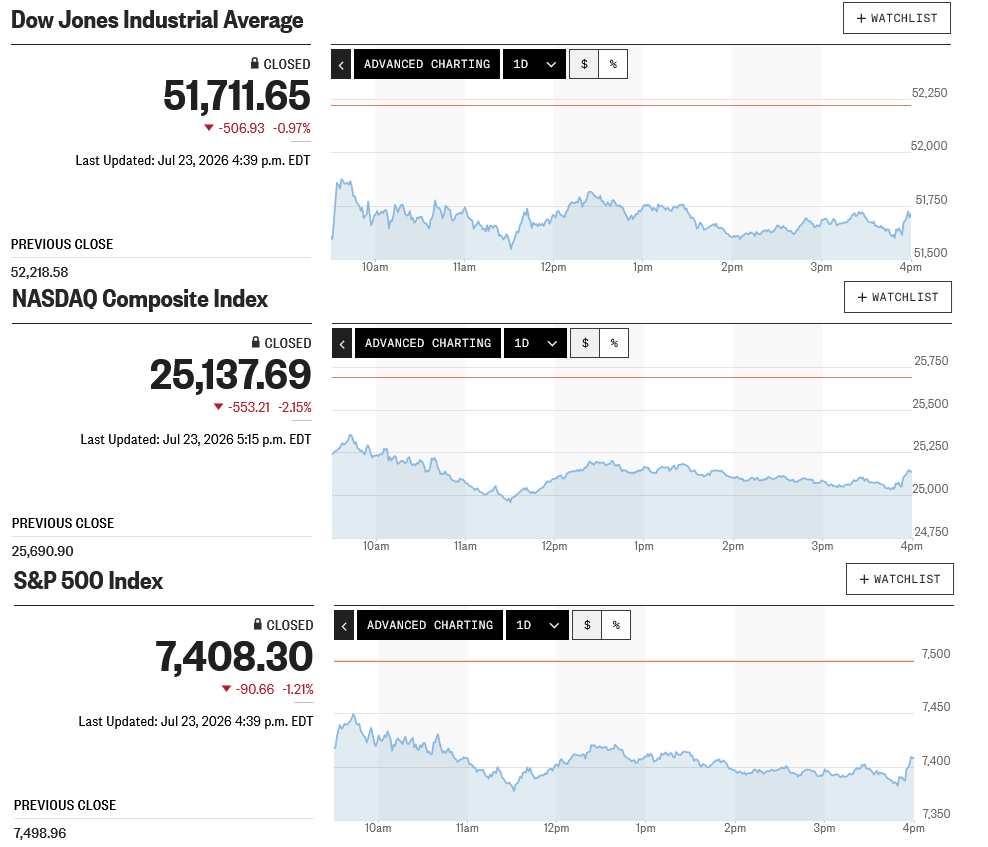Switch Dow Jones chart to dollar view
The image size is (988, 847).
[584, 64]
